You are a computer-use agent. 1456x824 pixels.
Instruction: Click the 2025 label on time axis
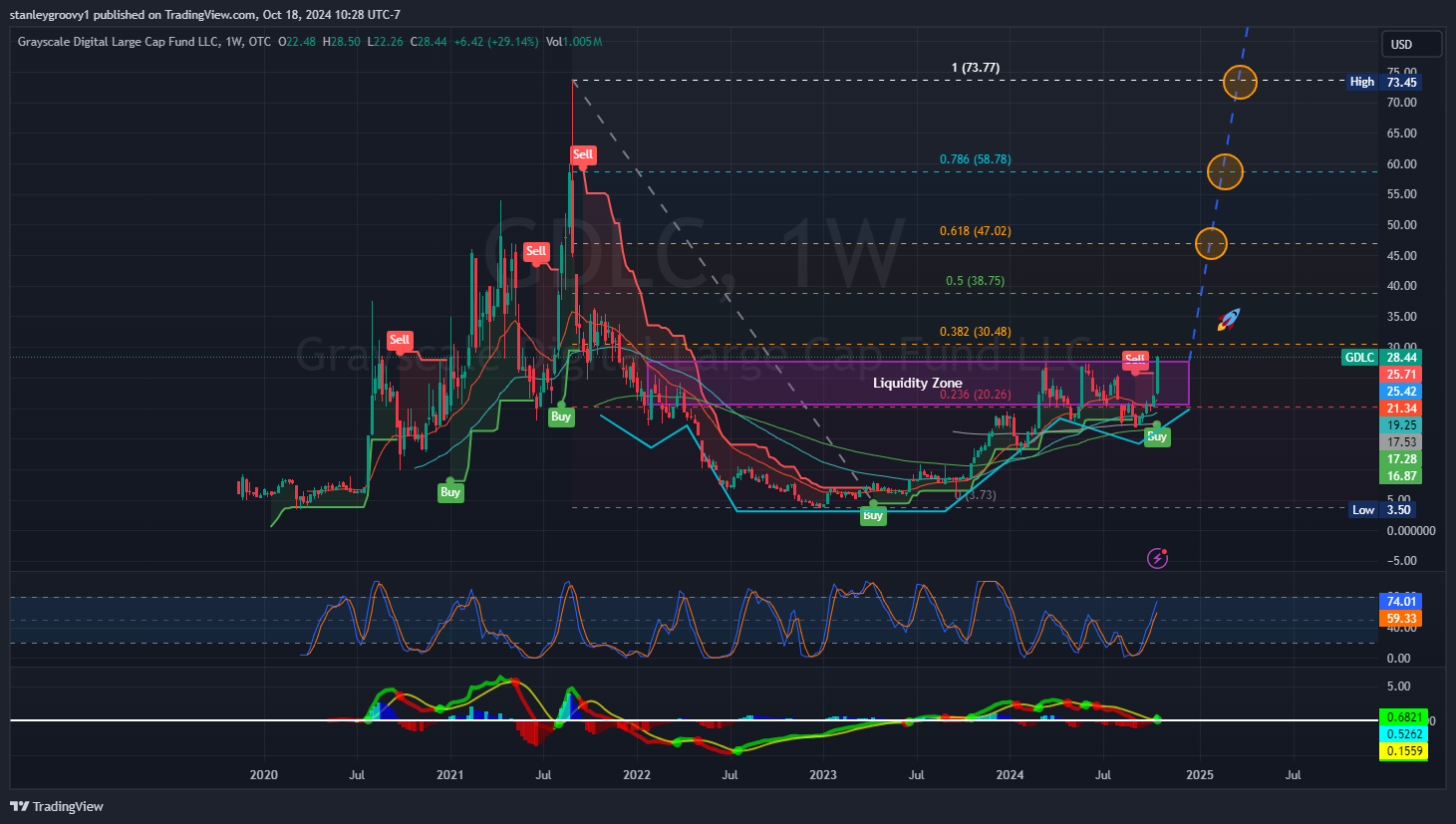[1200, 775]
